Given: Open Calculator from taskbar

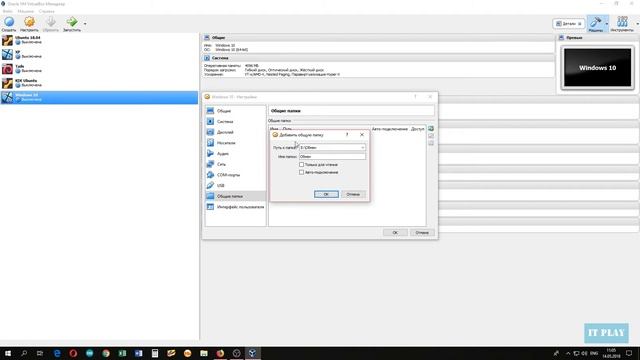Looking at the screenshot, I should coord(155,353).
